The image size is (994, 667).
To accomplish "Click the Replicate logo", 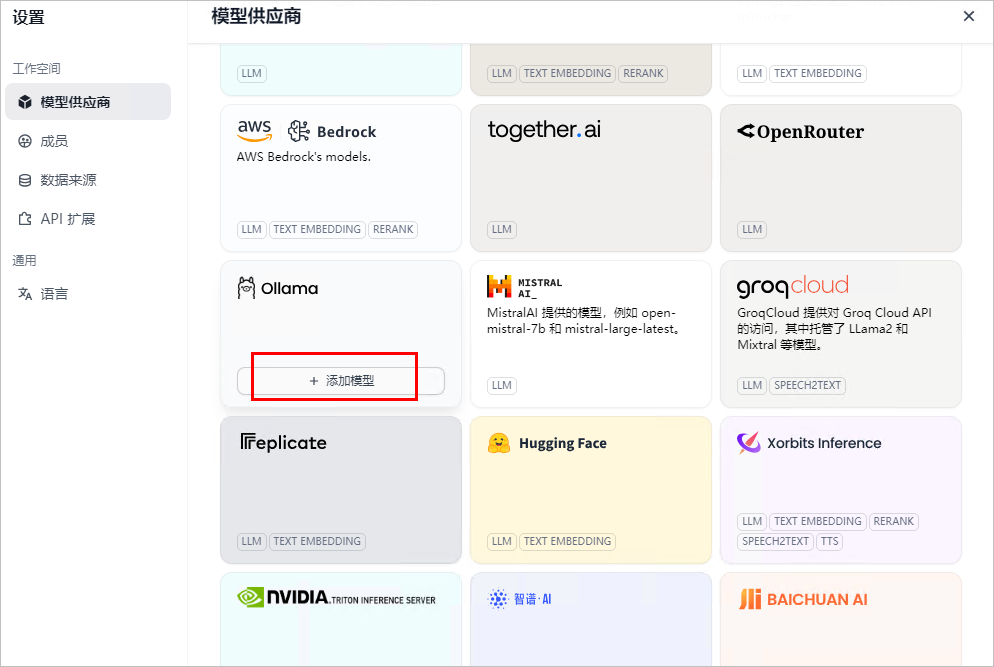I will (x=284, y=443).
